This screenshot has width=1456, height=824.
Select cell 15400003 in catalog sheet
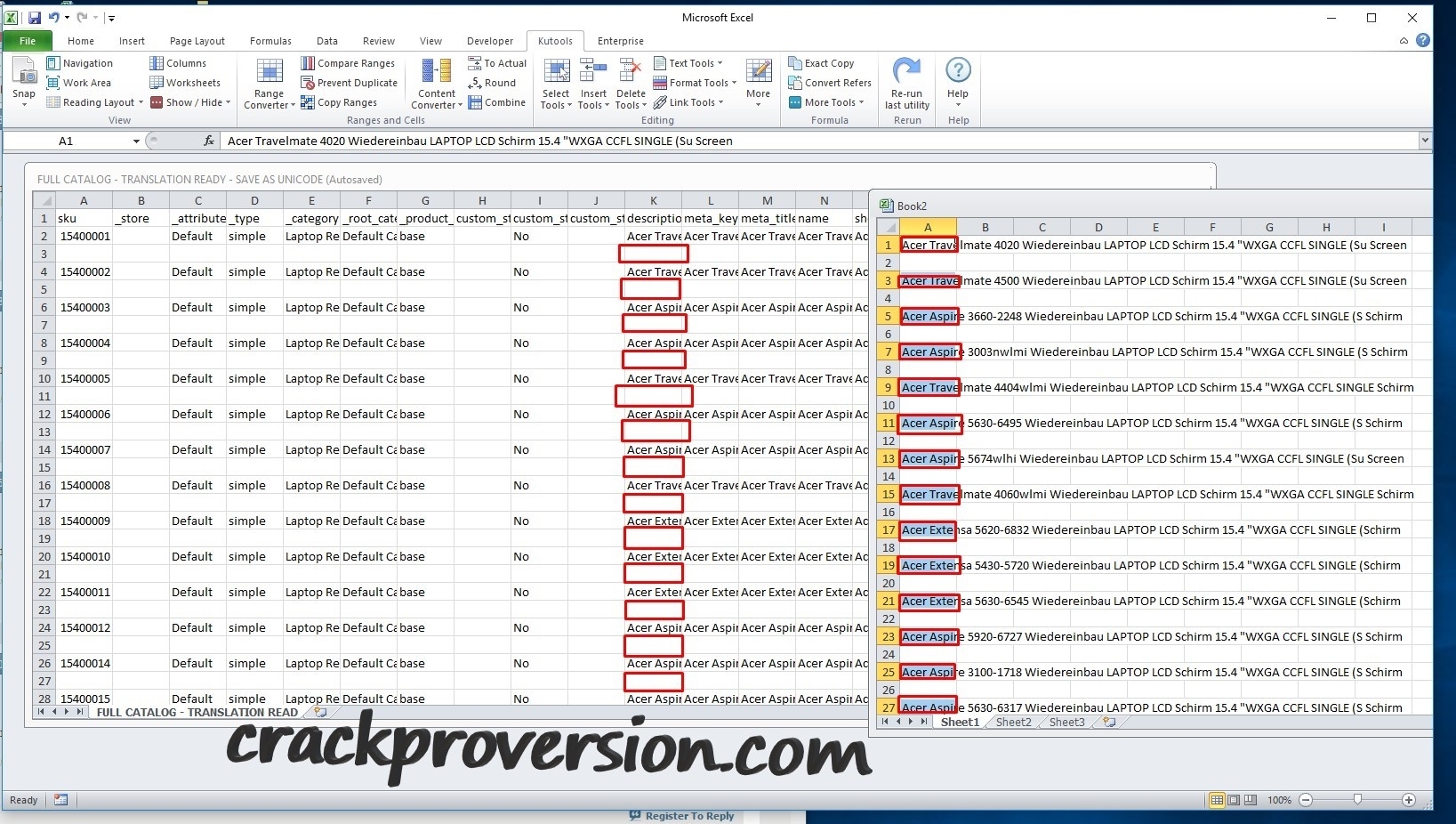85,307
